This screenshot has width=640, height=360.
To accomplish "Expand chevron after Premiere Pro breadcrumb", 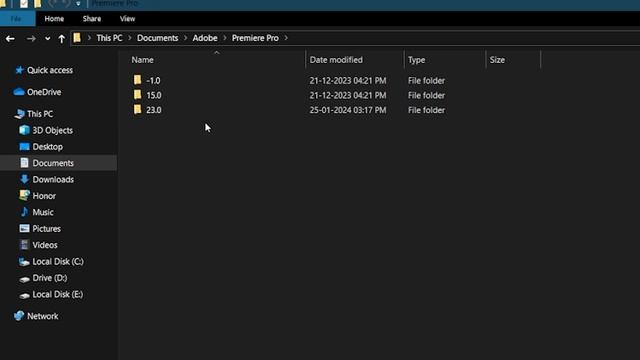I will pyautogui.click(x=286, y=38).
